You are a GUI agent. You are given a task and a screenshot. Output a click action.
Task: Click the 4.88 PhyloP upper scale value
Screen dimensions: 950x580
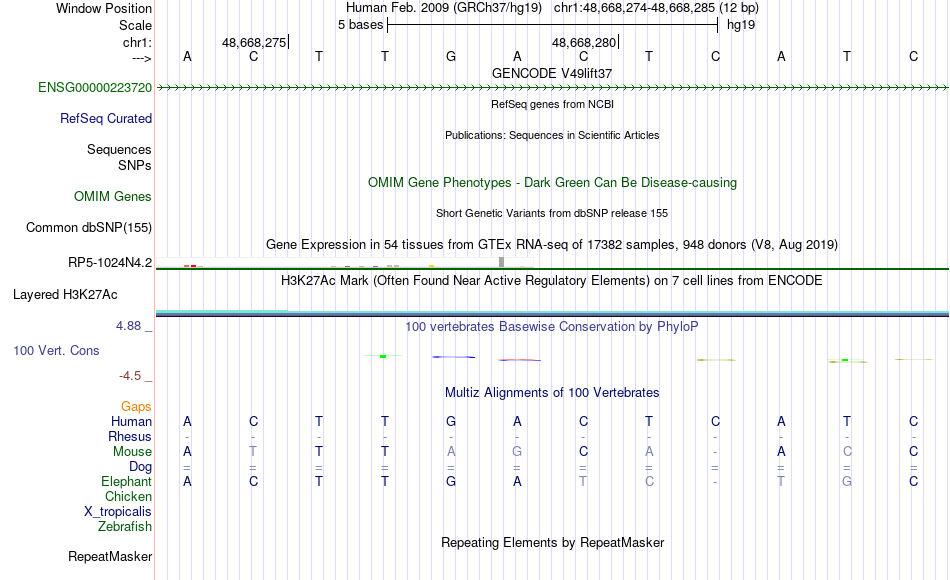click(x=128, y=326)
